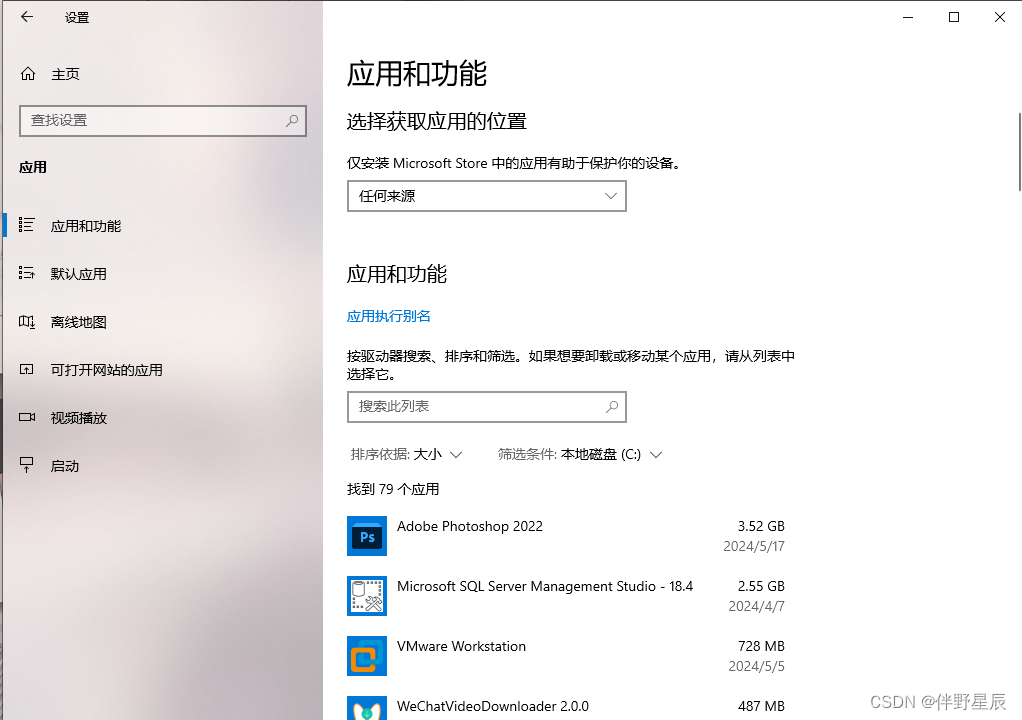Close the 设置 window
The width and height of the screenshot is (1022, 720).
1000,17
